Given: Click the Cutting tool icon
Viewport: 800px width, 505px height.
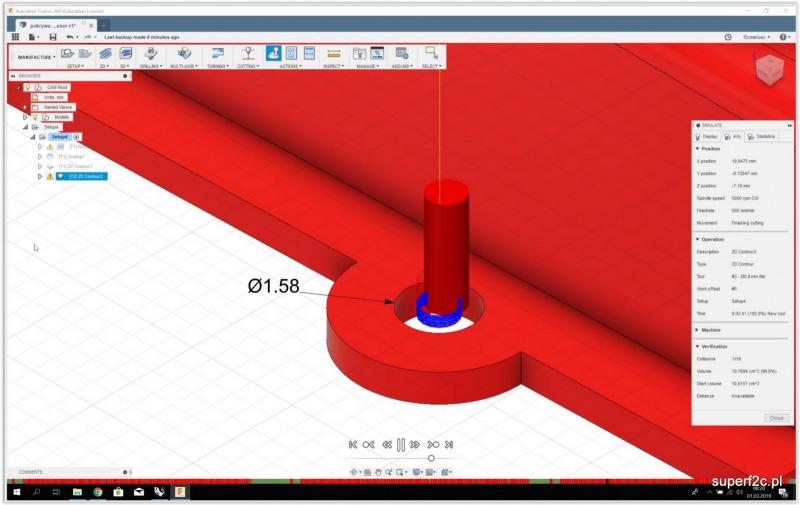Looking at the screenshot, I should point(246,53).
